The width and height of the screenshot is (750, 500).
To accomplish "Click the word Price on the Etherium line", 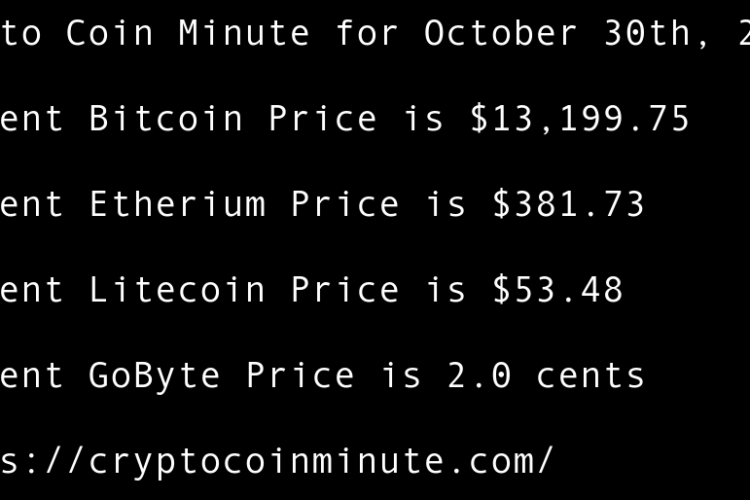I will point(345,205).
